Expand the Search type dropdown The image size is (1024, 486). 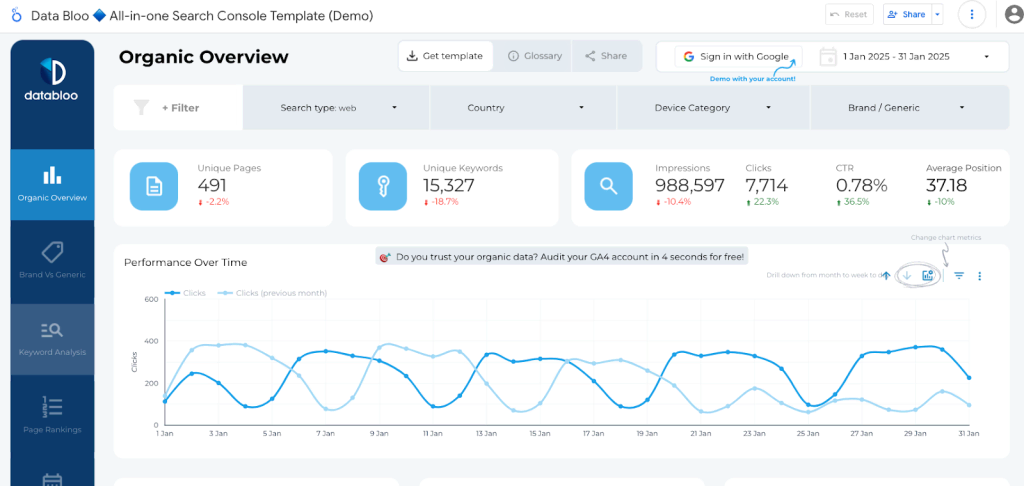[337, 108]
